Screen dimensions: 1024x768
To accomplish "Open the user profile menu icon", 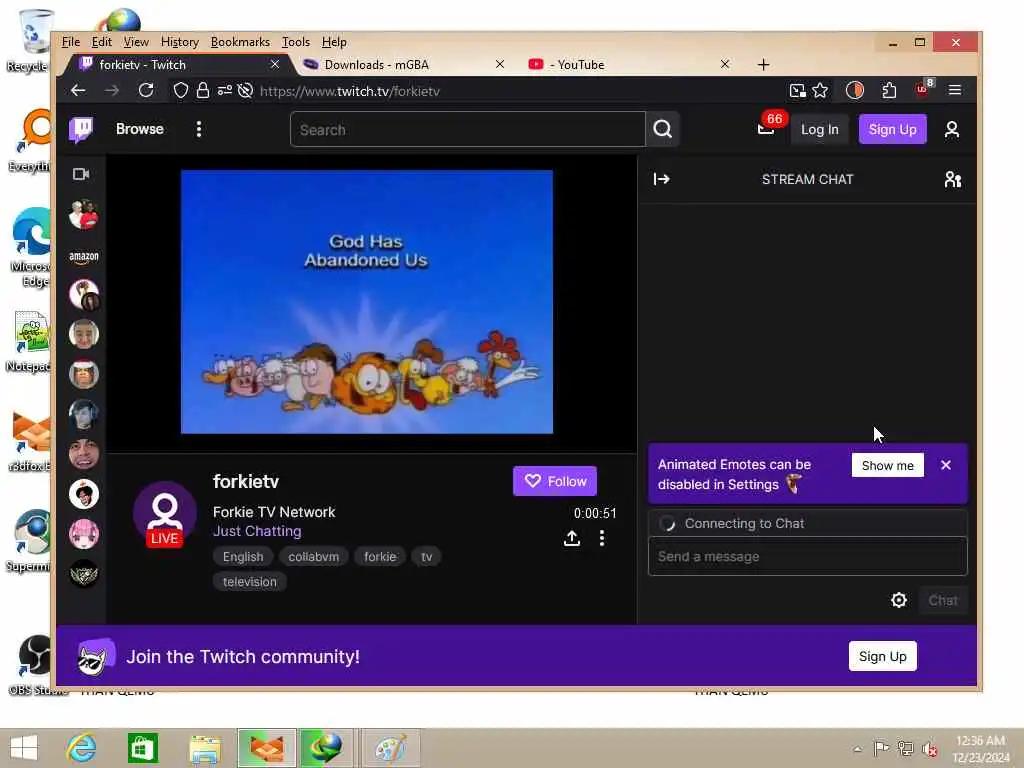I will tap(952, 129).
